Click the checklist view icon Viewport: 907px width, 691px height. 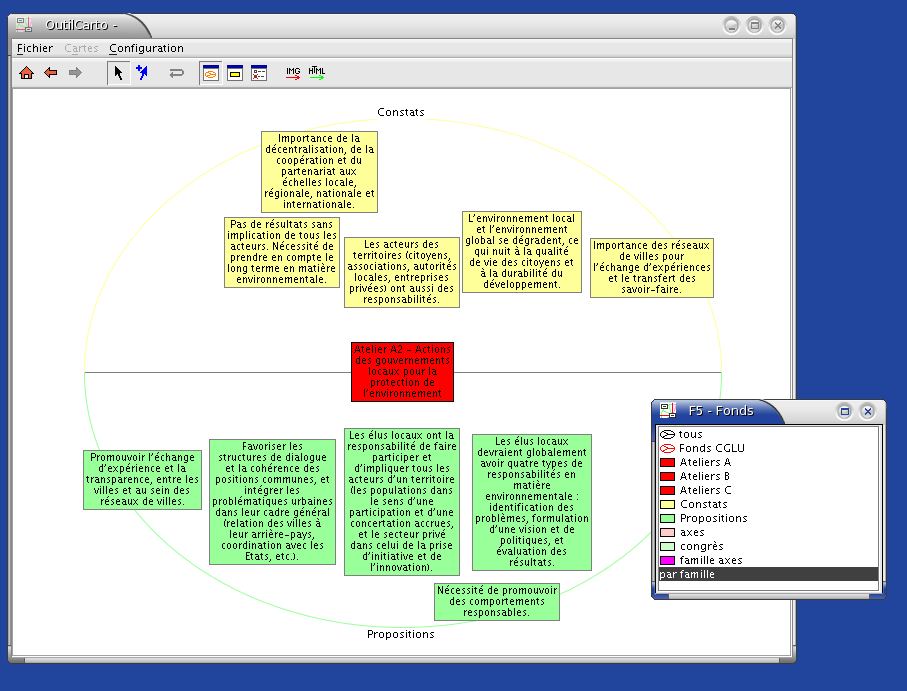pyautogui.click(x=259, y=73)
